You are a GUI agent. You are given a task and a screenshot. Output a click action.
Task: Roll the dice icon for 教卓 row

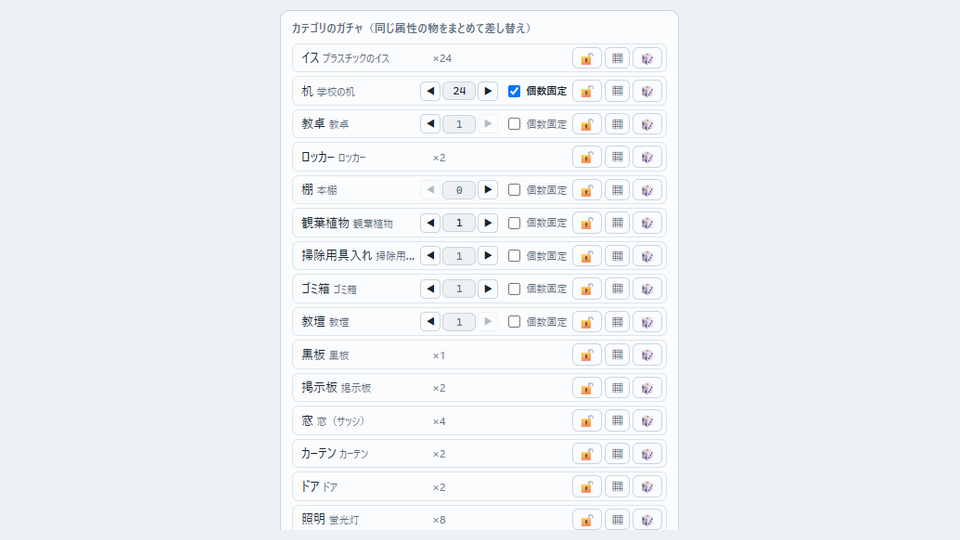[x=647, y=124]
